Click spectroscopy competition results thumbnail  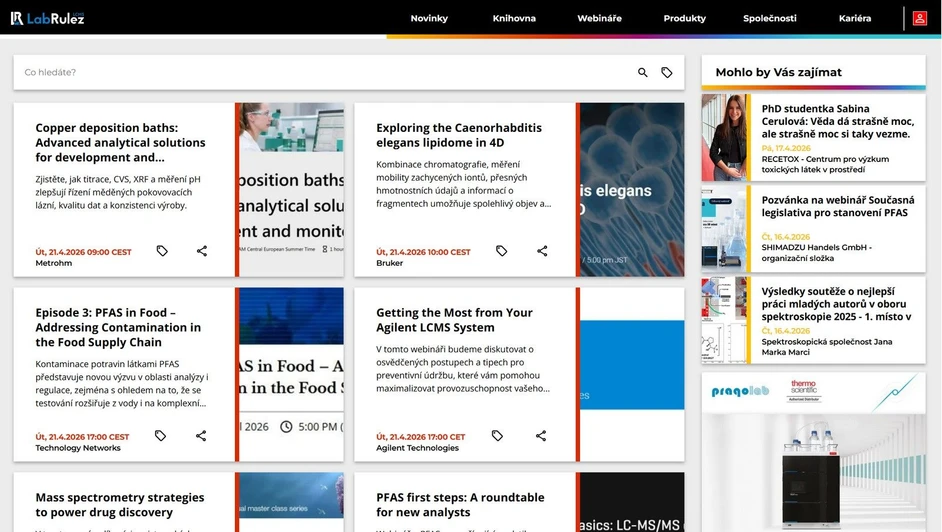(x=726, y=320)
